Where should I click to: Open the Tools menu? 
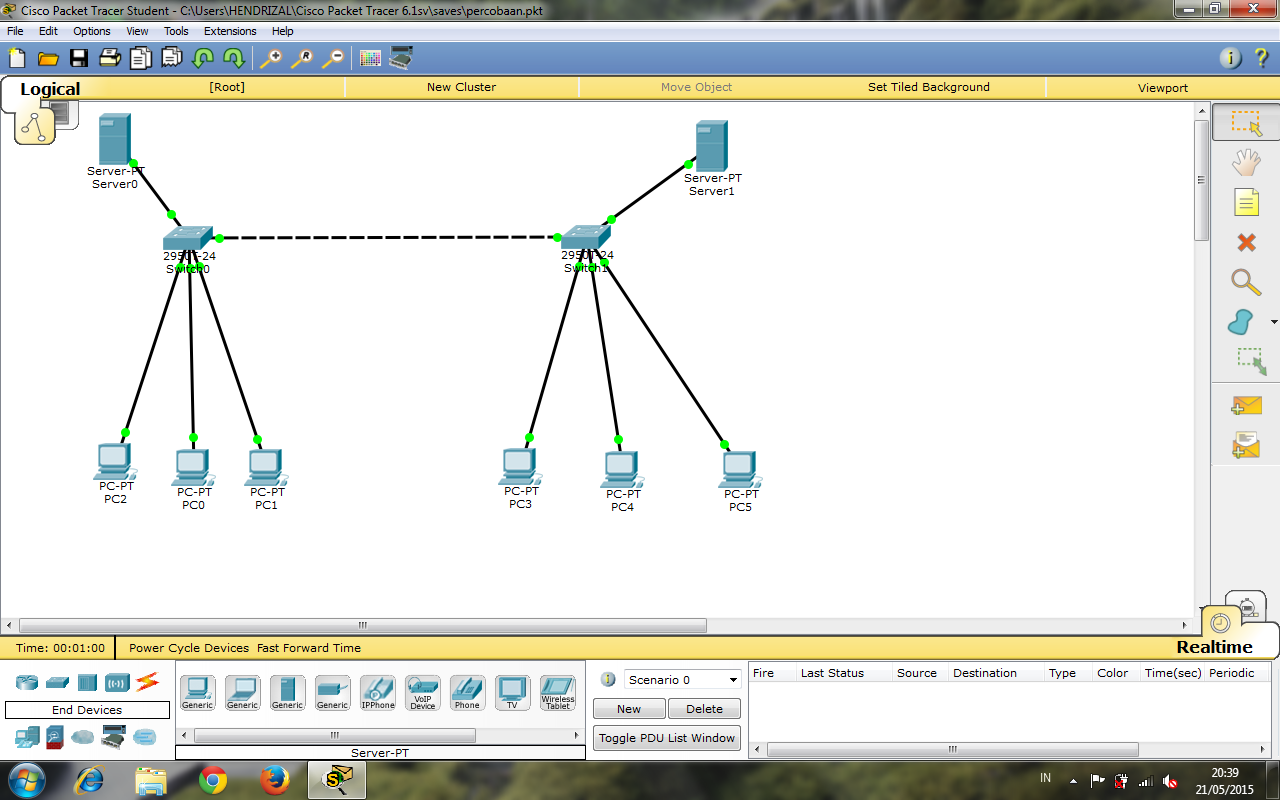(x=176, y=31)
